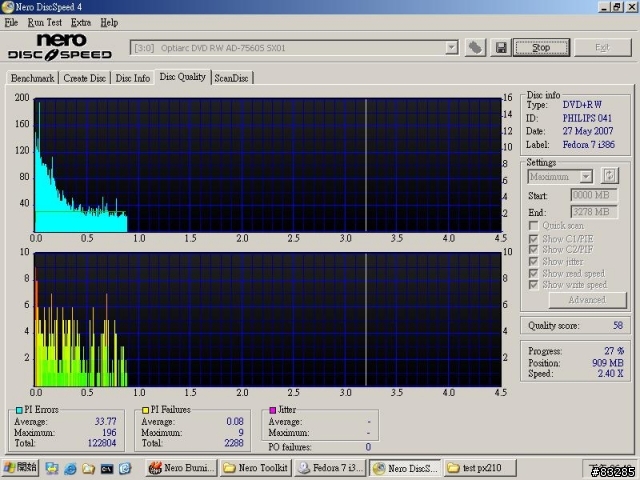Open the Start button on taskbar
Image resolution: width=640 pixels, height=480 pixels.
[20, 467]
